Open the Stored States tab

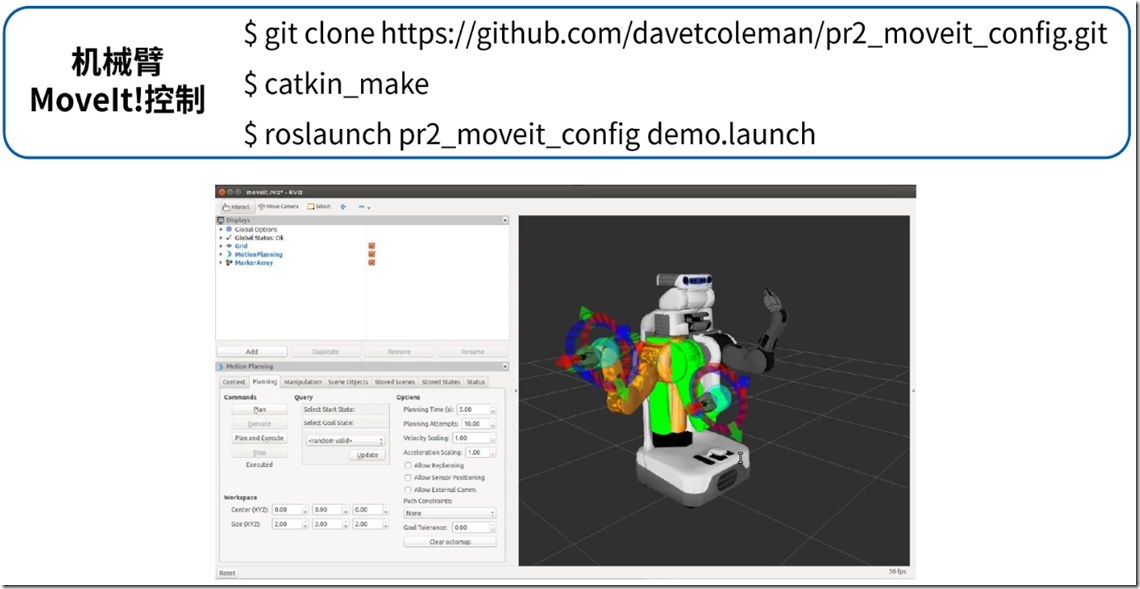(441, 382)
